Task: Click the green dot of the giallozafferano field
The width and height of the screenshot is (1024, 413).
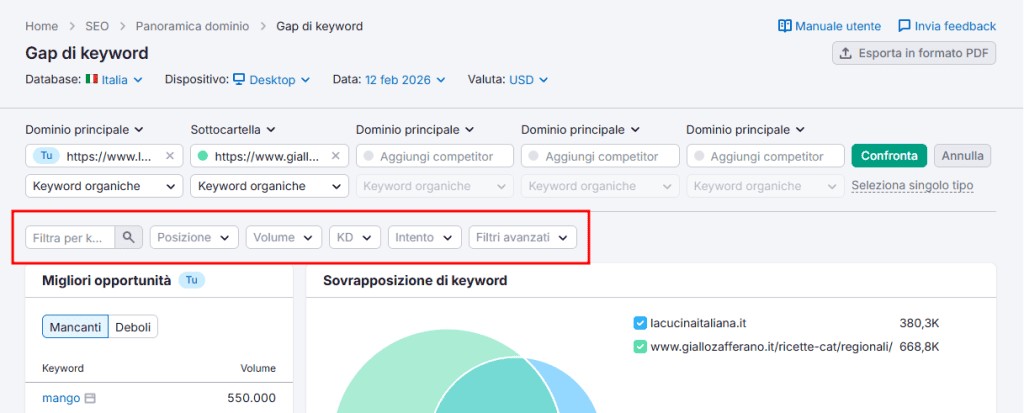Action: coord(203,156)
